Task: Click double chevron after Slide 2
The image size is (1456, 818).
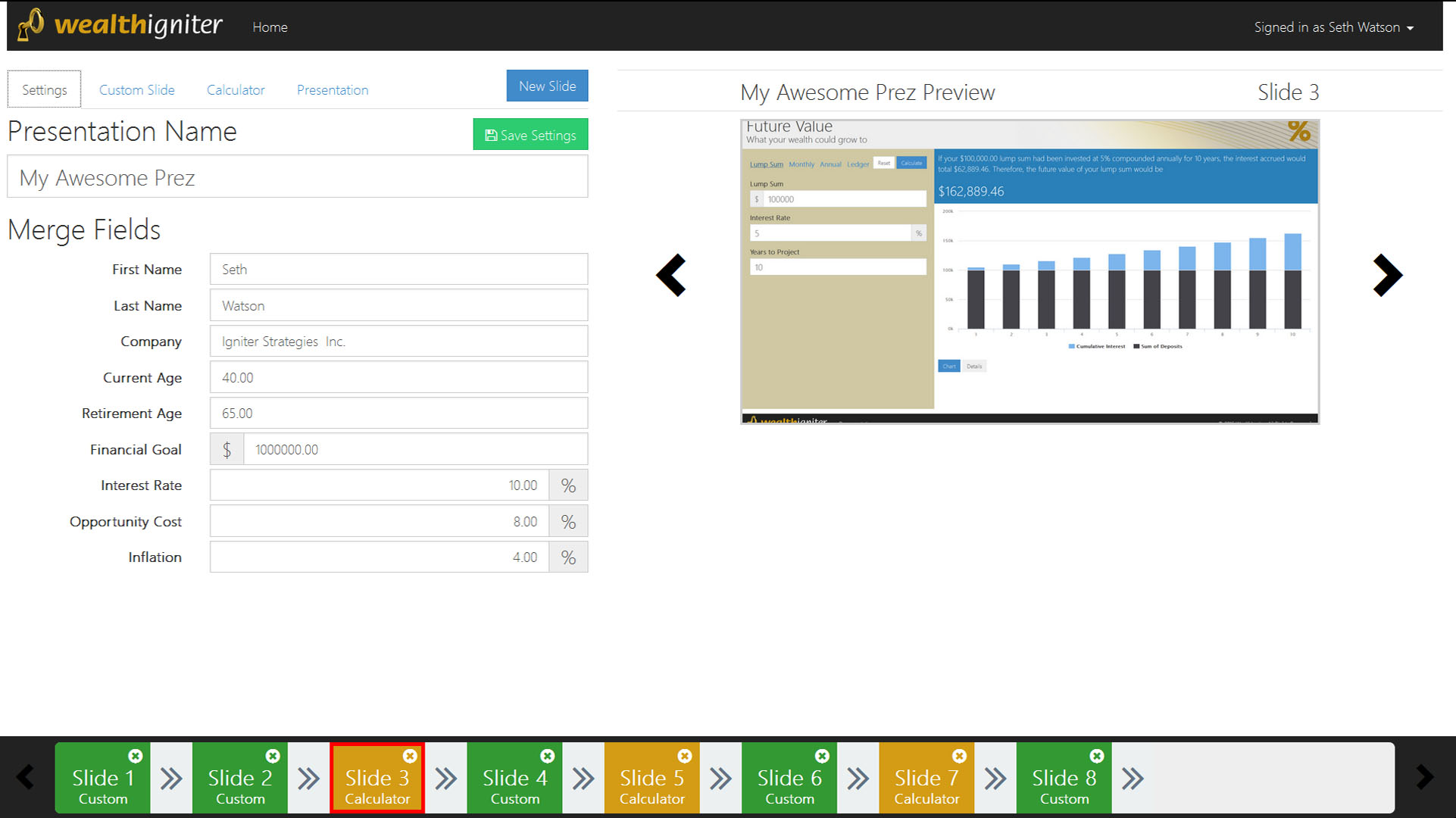Action: coord(308,779)
